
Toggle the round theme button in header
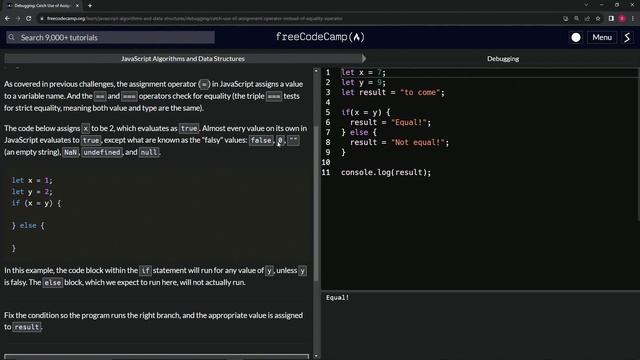click(576, 38)
